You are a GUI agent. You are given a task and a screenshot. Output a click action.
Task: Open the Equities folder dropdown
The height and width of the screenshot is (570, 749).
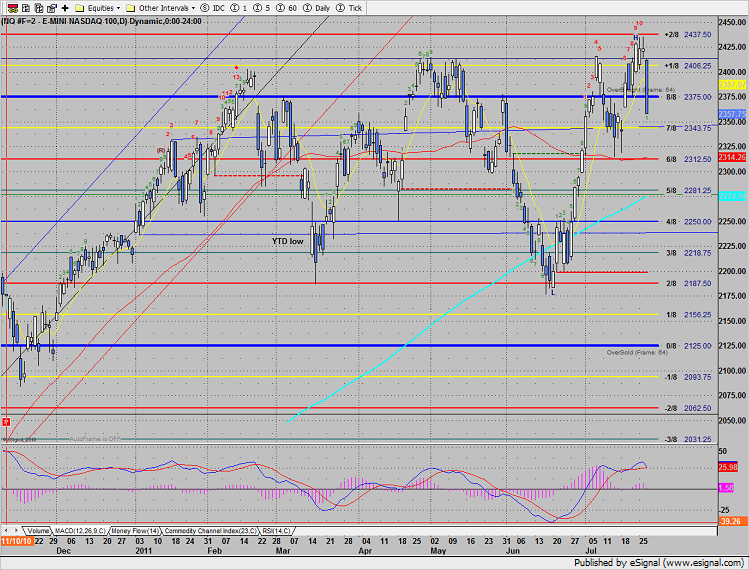[97, 8]
